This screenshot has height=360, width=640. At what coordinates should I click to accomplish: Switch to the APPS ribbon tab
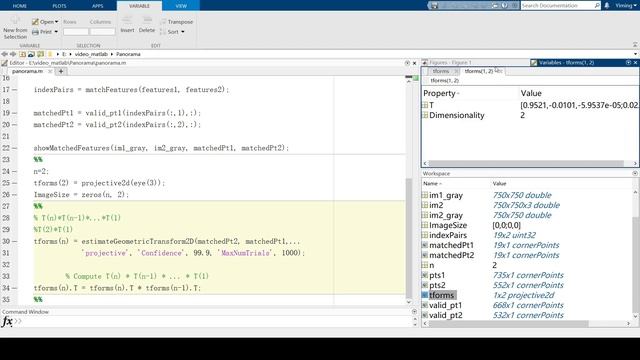point(98,6)
